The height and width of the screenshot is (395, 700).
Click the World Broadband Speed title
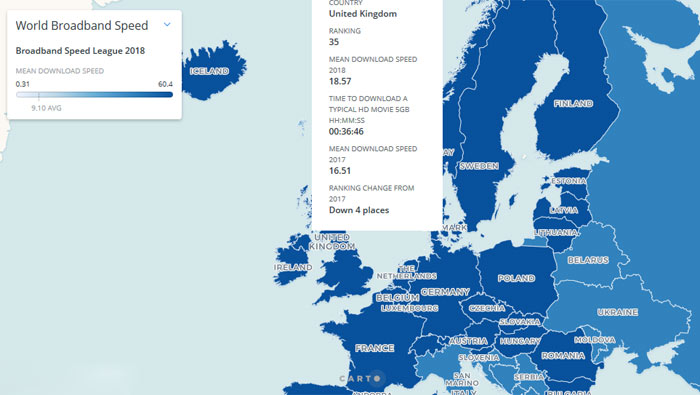pyautogui.click(x=82, y=25)
